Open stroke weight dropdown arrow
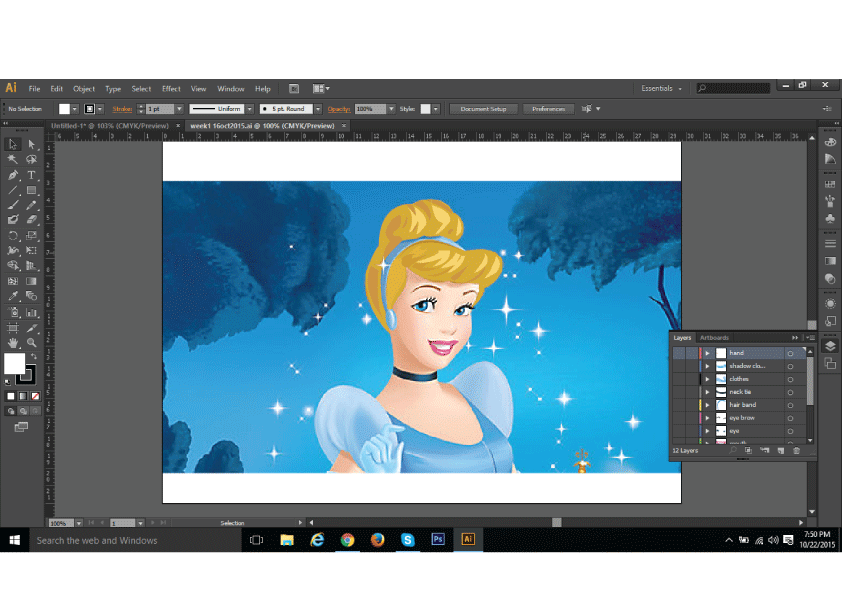The width and height of the screenshot is (842, 595). [x=179, y=109]
